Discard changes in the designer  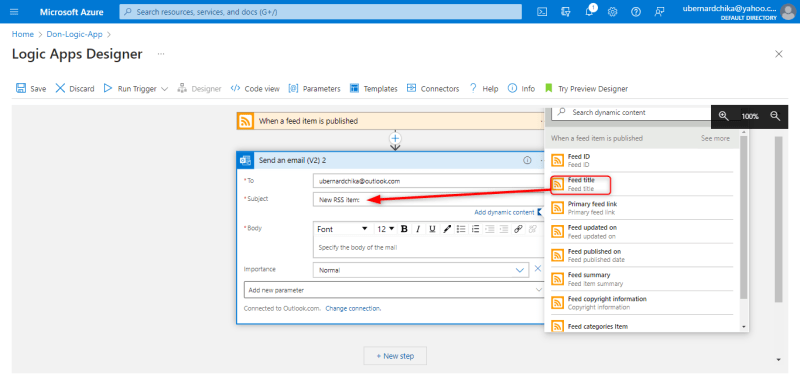coord(74,88)
